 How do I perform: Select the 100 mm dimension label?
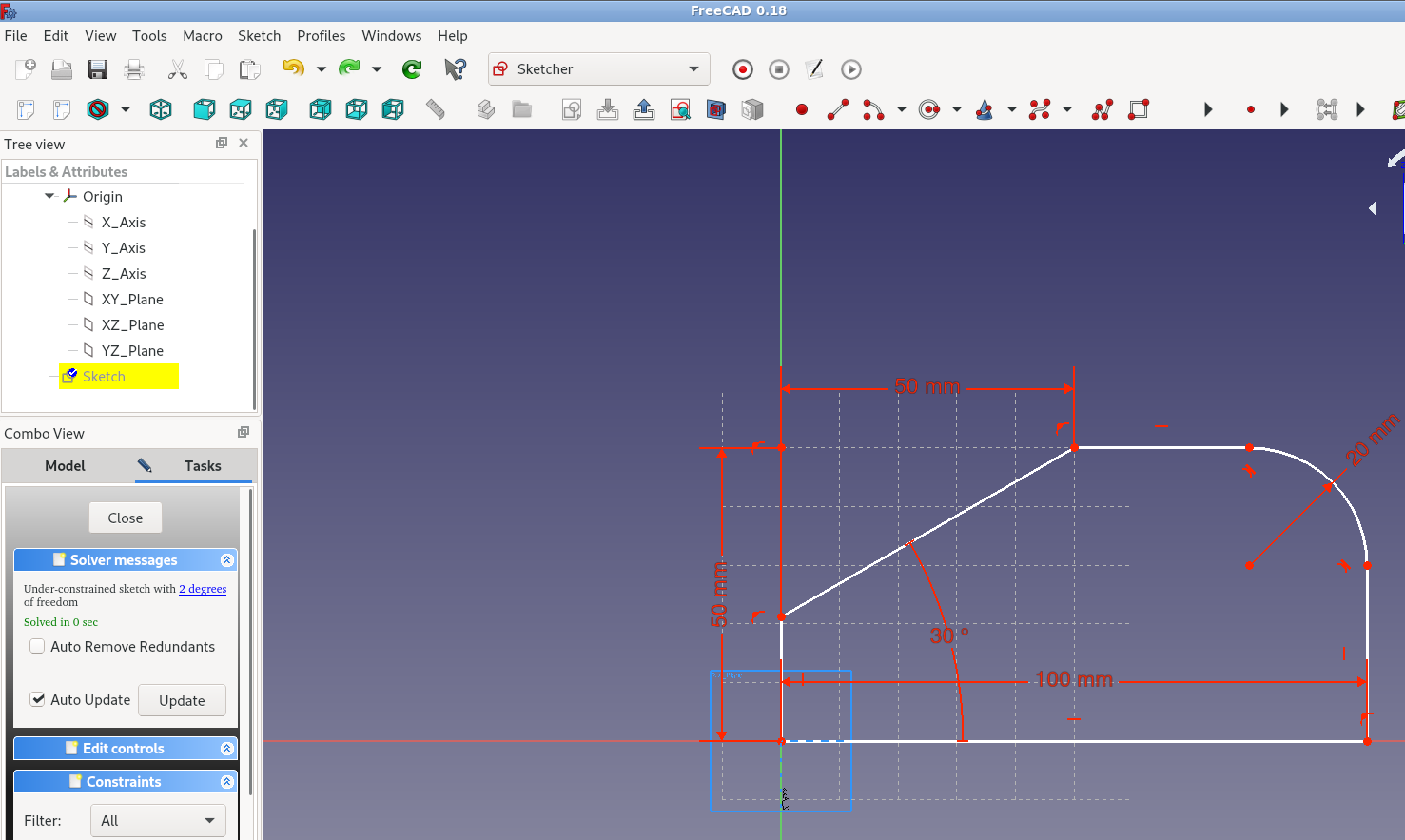[1074, 679]
